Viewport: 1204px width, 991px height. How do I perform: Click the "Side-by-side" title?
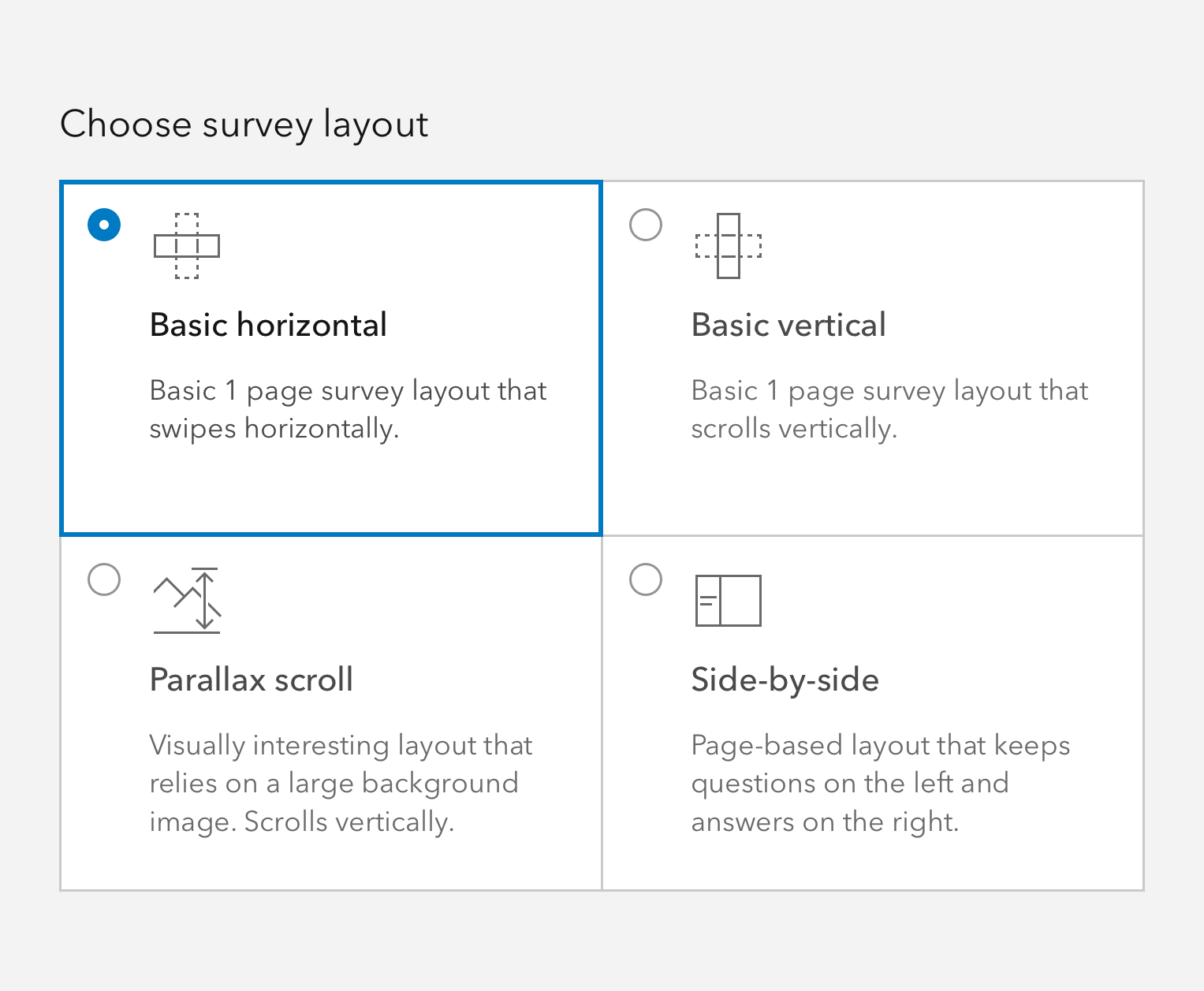(x=785, y=680)
